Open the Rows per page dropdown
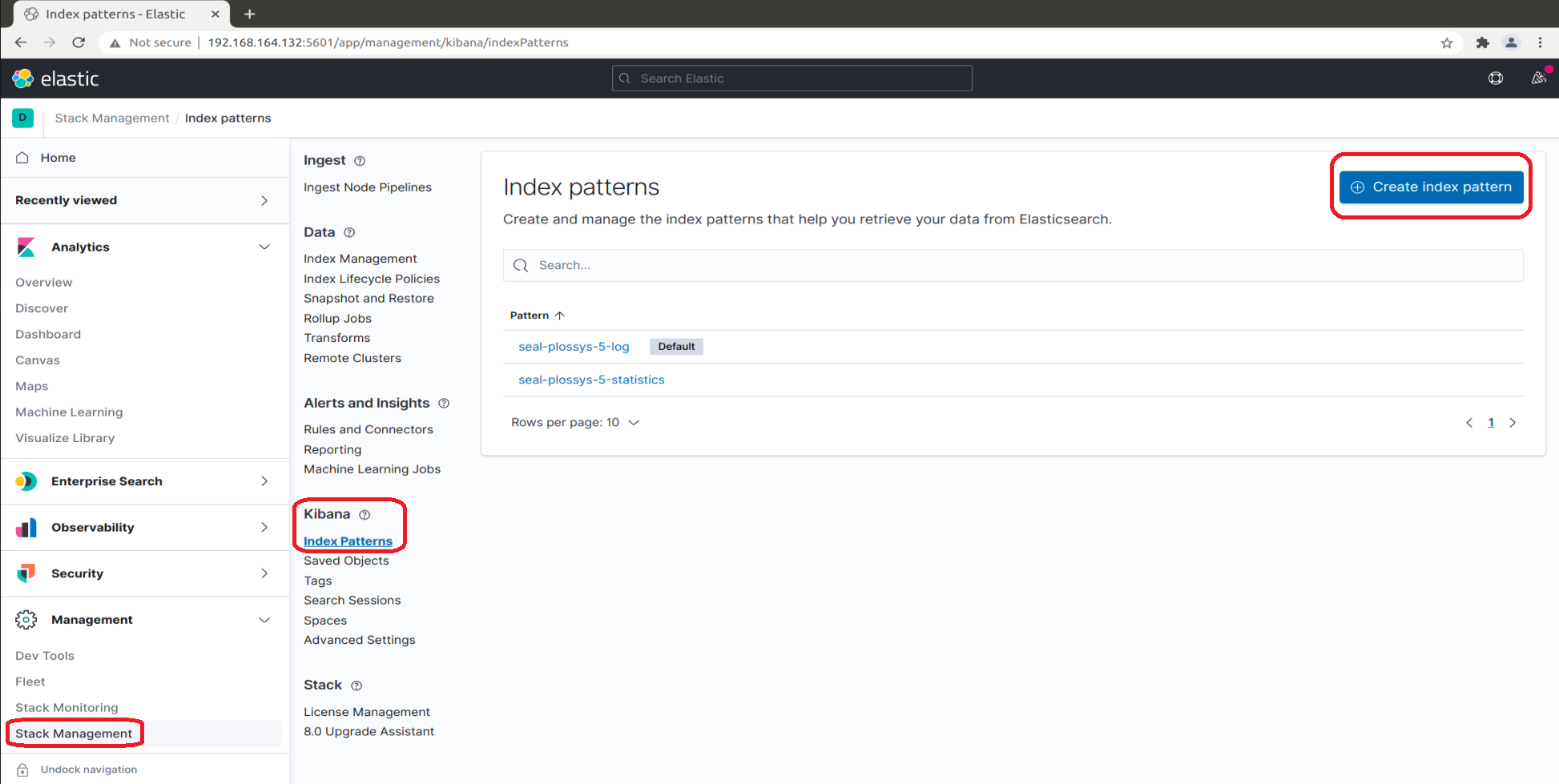The height and width of the screenshot is (784, 1559). (575, 422)
